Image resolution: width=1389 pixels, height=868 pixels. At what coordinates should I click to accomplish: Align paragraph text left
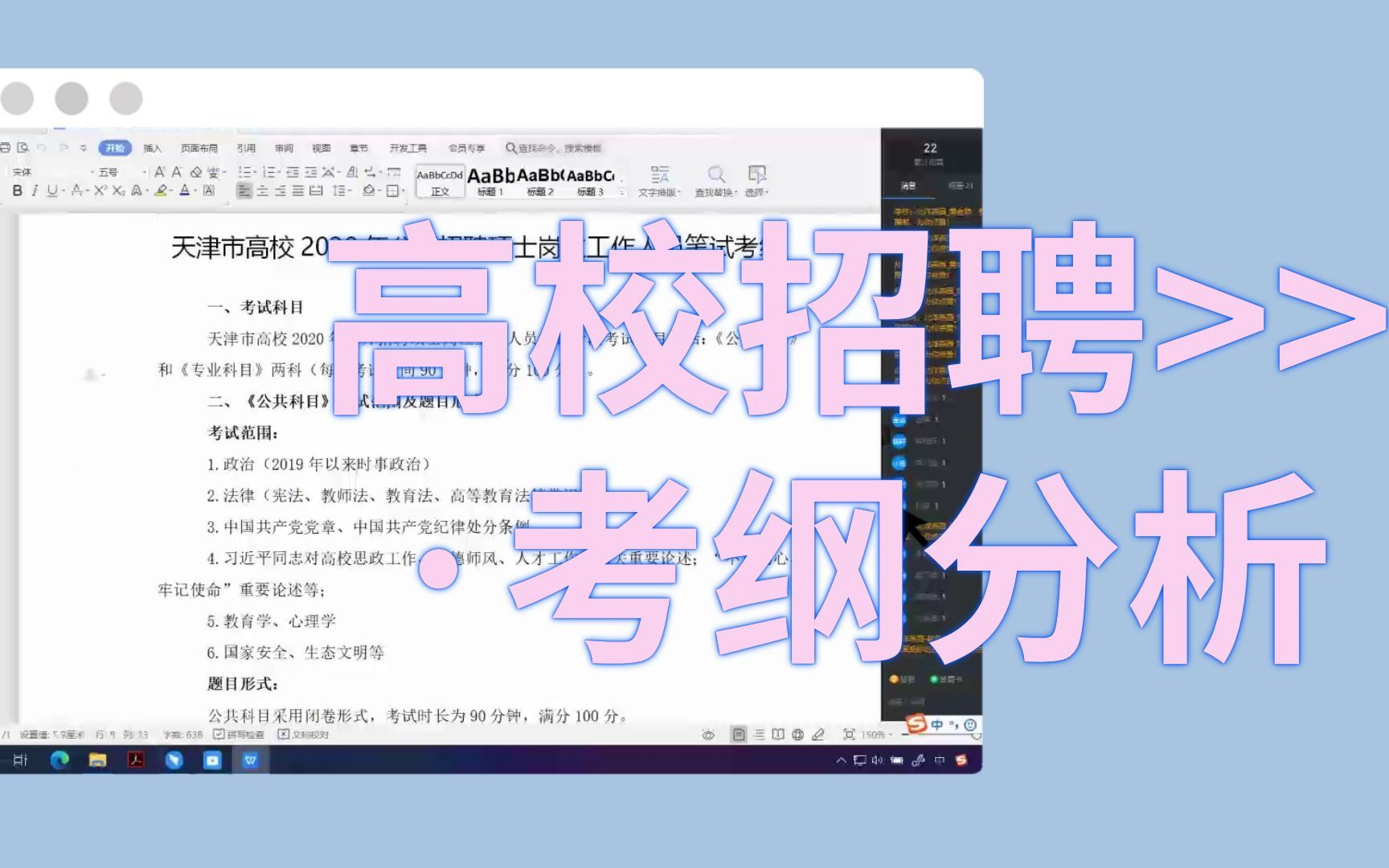point(244,190)
